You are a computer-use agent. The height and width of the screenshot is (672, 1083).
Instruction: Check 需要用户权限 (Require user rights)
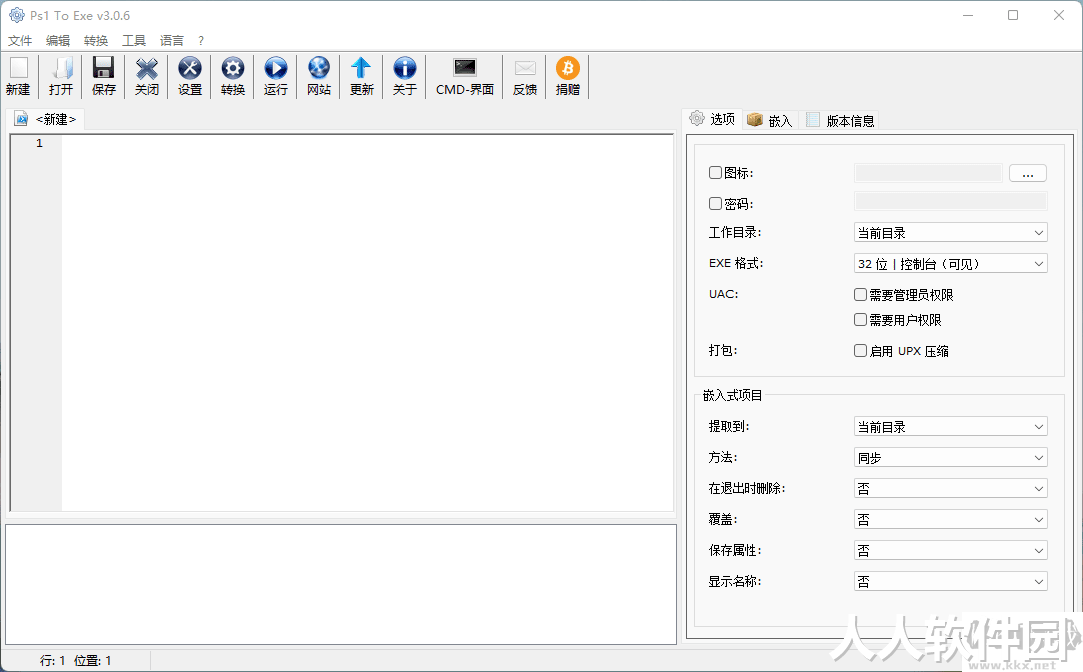click(861, 320)
